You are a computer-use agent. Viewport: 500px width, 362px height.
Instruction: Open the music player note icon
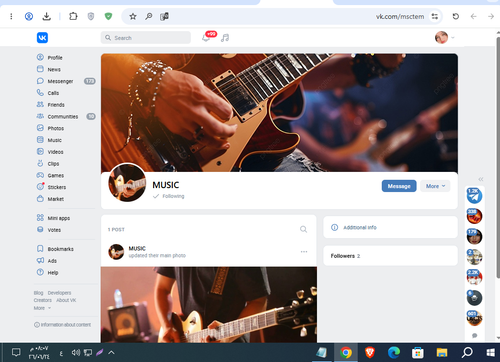tap(225, 38)
